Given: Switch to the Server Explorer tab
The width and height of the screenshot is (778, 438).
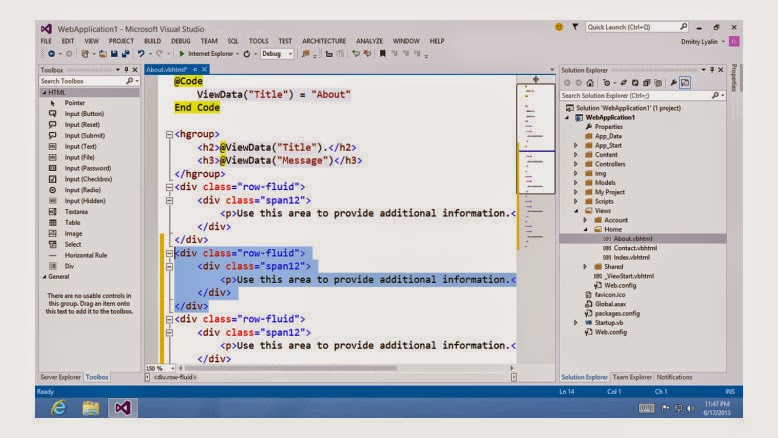Looking at the screenshot, I should [x=60, y=377].
